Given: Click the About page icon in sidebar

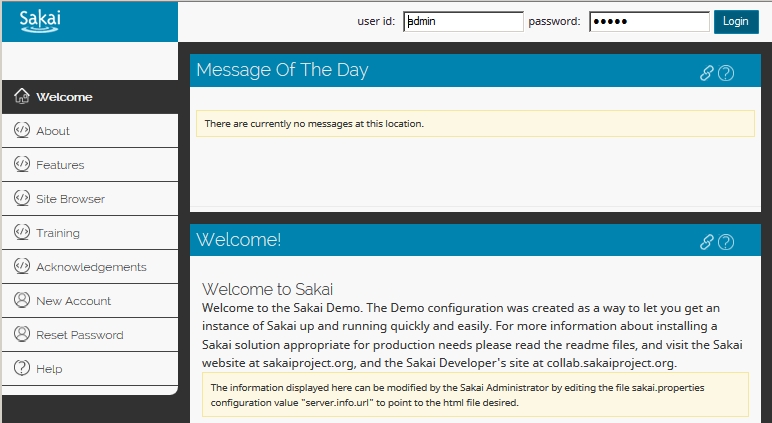Looking at the screenshot, I should pyautogui.click(x=22, y=131).
